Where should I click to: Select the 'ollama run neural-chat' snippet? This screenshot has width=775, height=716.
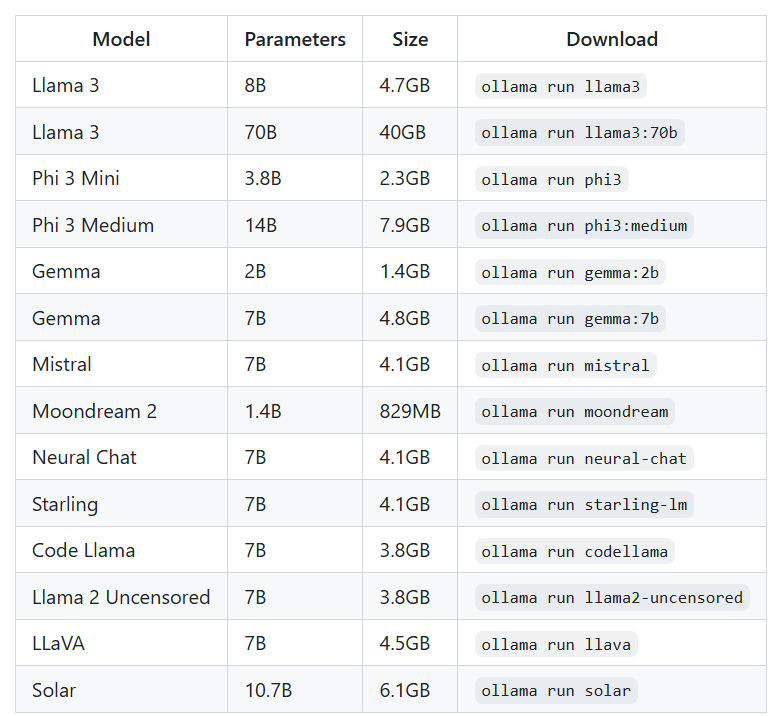(584, 458)
